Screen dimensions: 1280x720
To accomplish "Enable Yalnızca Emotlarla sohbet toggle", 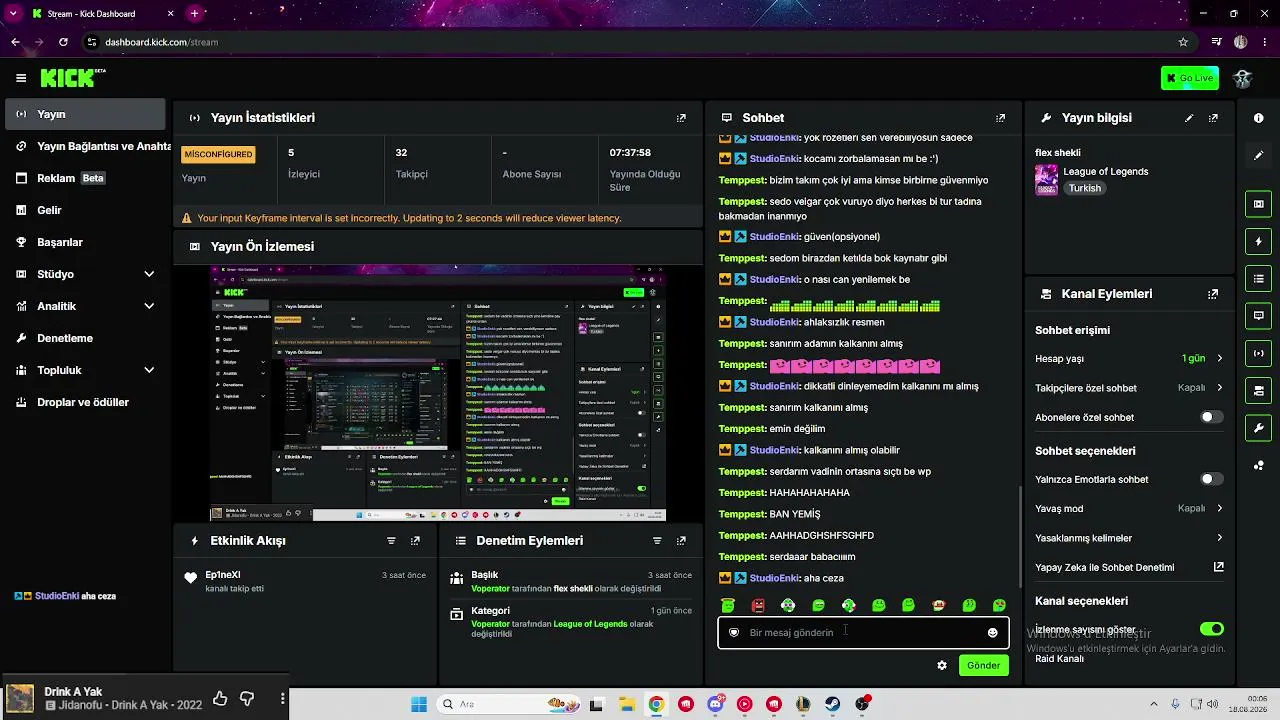I will pyautogui.click(x=1211, y=479).
